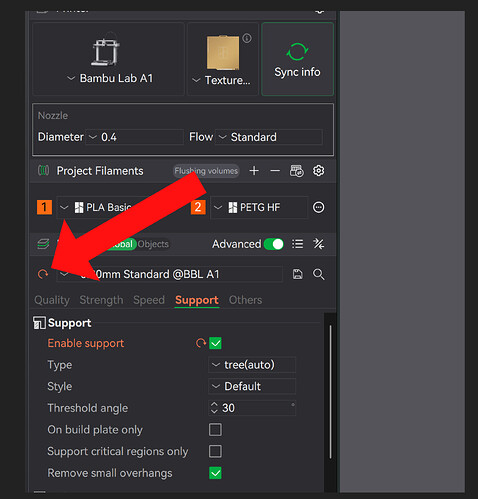Click the filament more-options ellipsis icon
478x499 pixels.
pos(318,207)
